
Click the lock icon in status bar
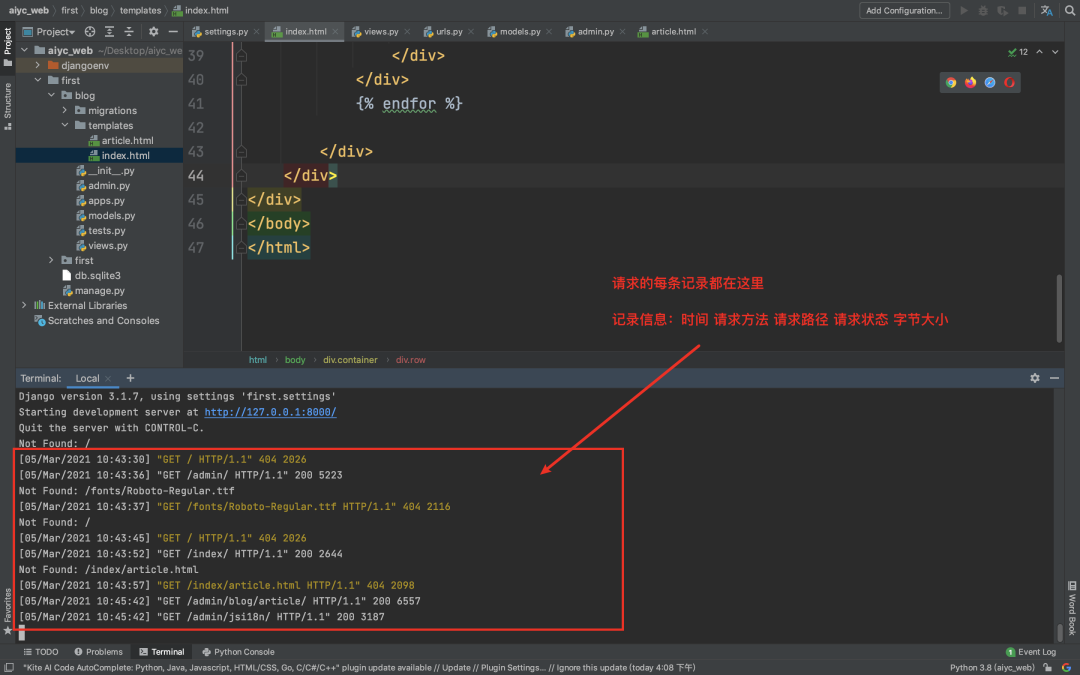click(x=1048, y=667)
